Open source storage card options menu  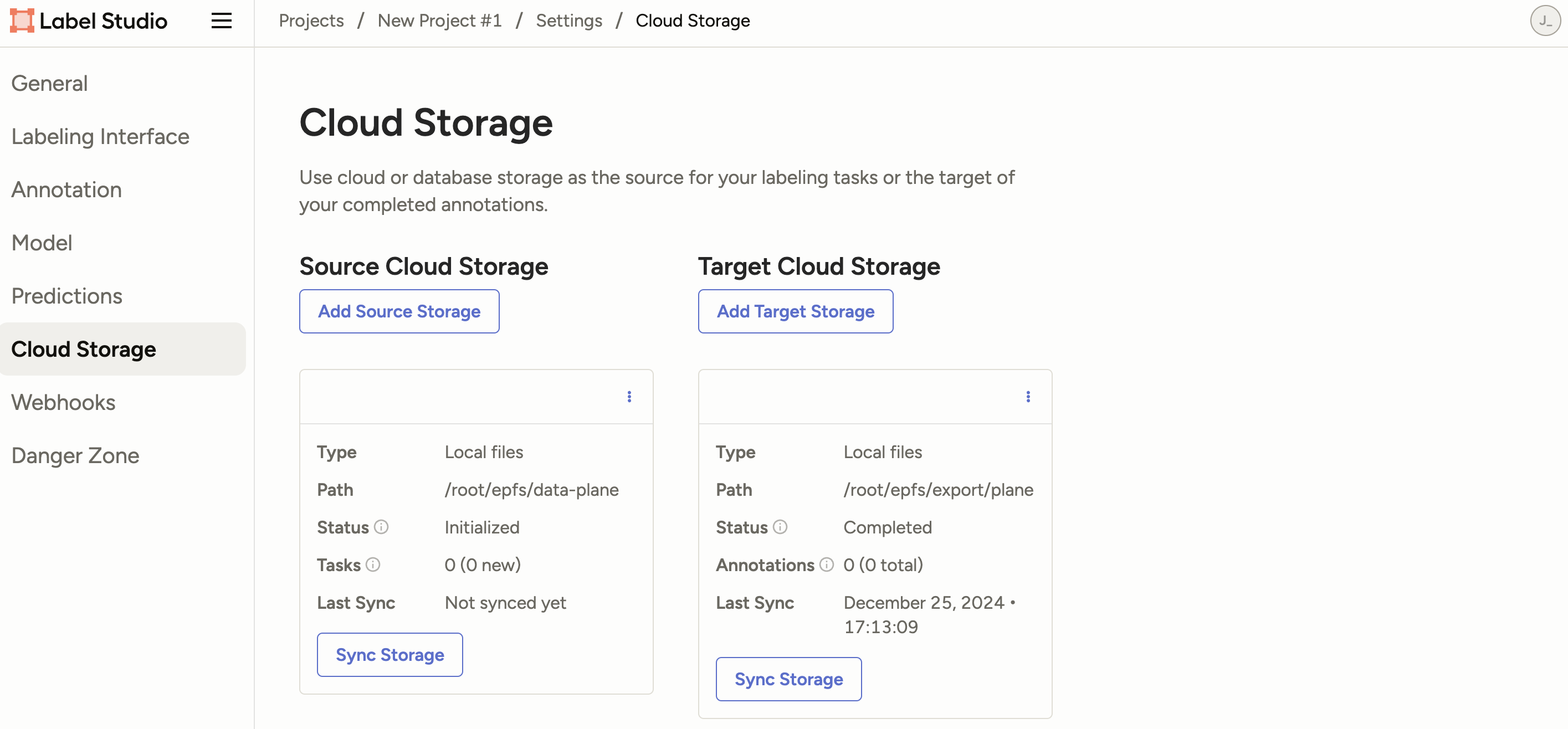(629, 397)
